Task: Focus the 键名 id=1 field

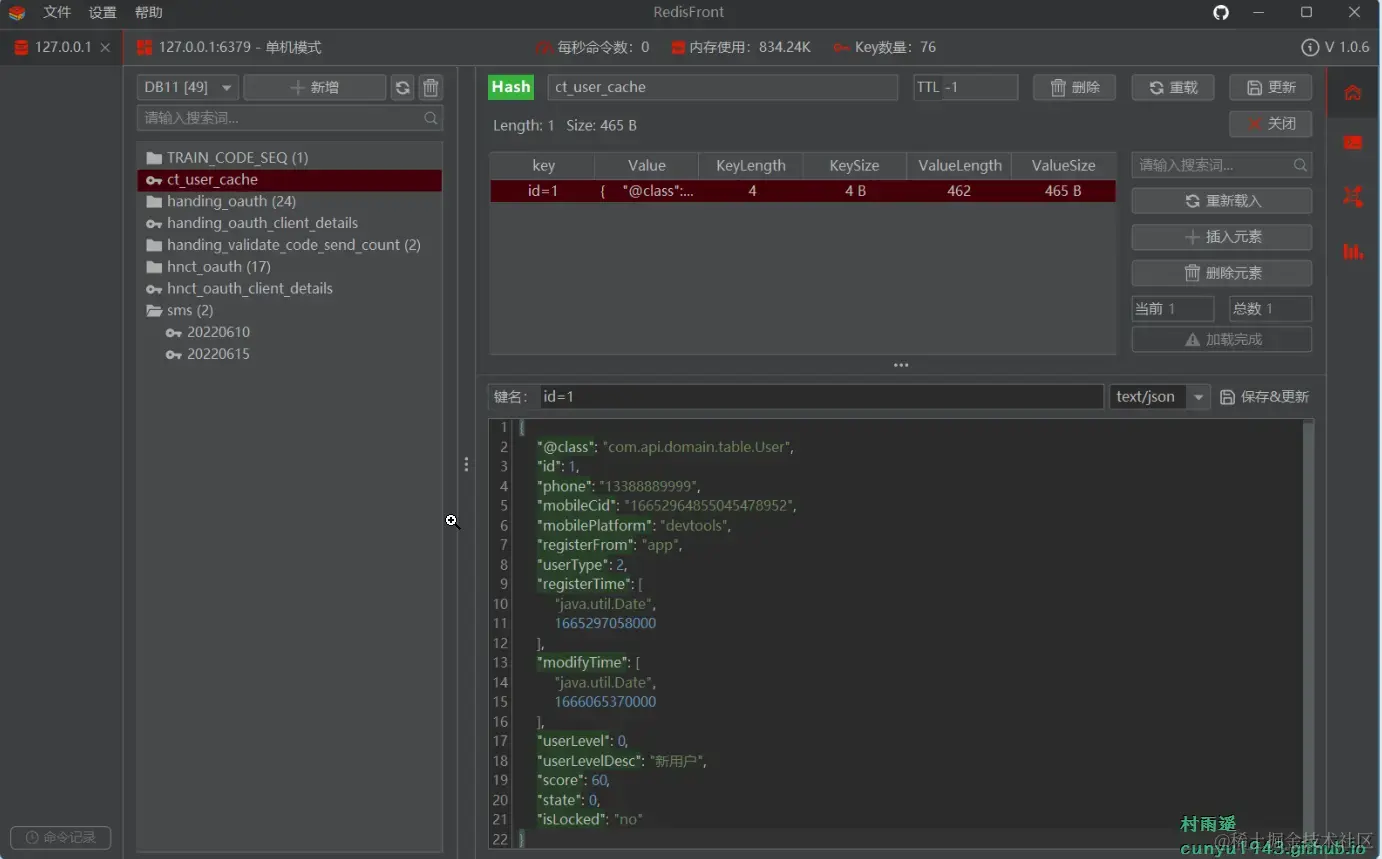Action: 822,397
